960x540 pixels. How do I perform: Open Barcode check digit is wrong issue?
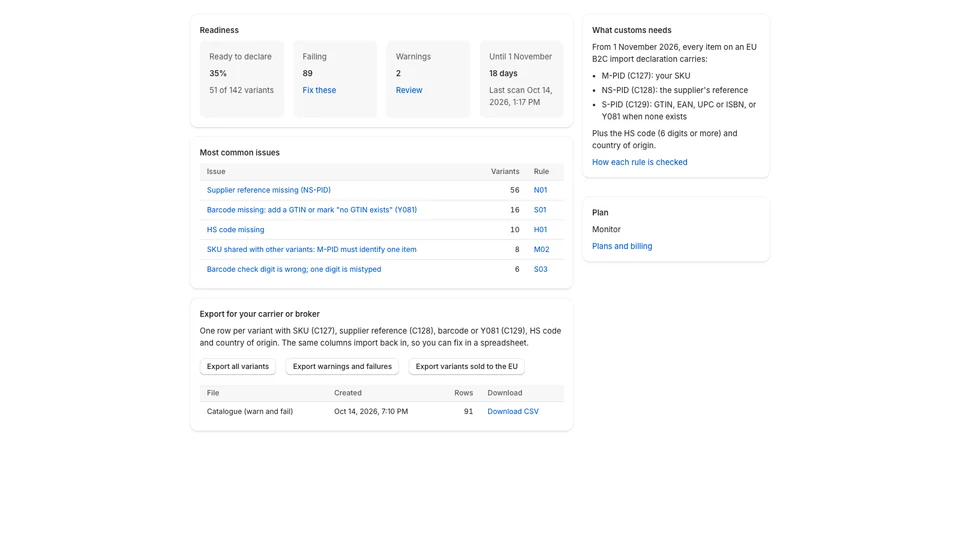(x=294, y=269)
